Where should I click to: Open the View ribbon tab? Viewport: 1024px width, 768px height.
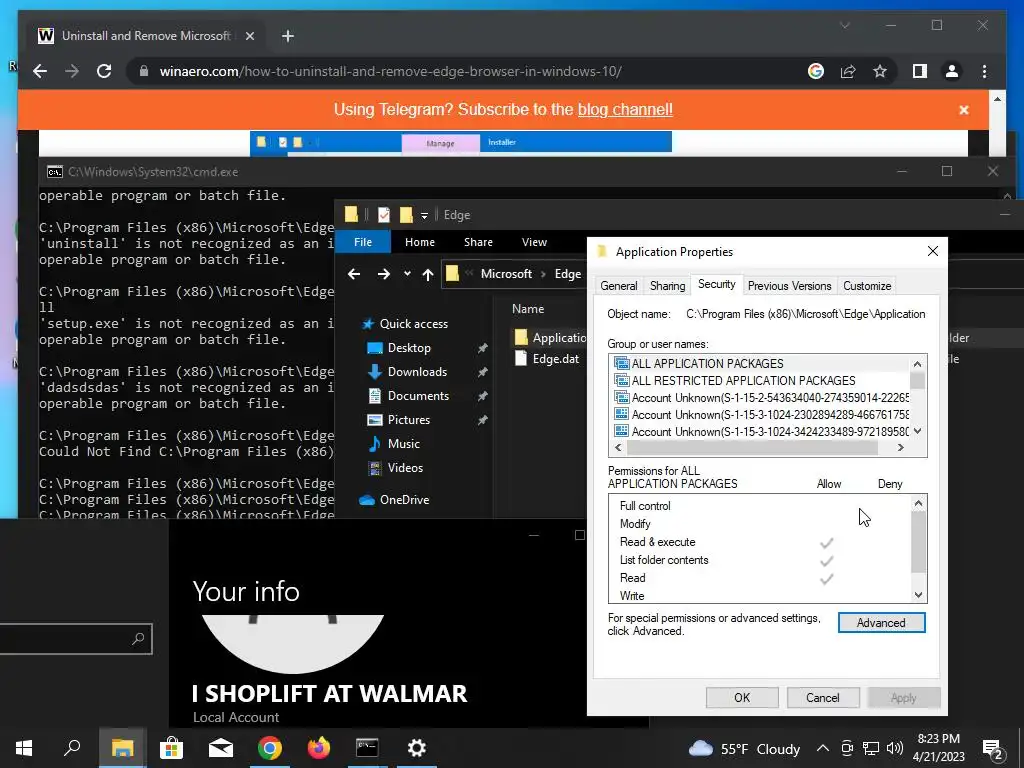pos(534,242)
